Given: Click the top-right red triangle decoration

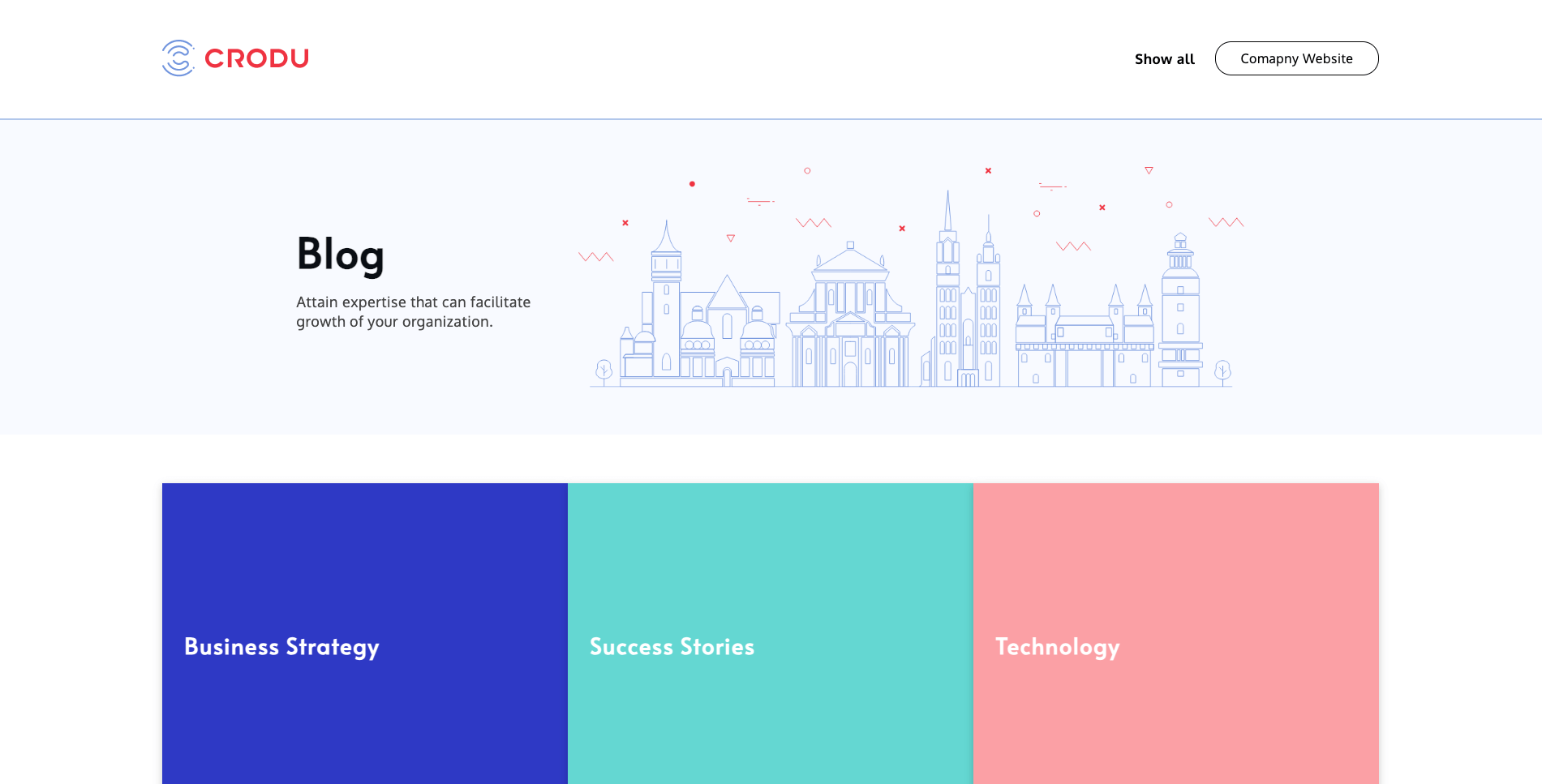Looking at the screenshot, I should click(1149, 170).
